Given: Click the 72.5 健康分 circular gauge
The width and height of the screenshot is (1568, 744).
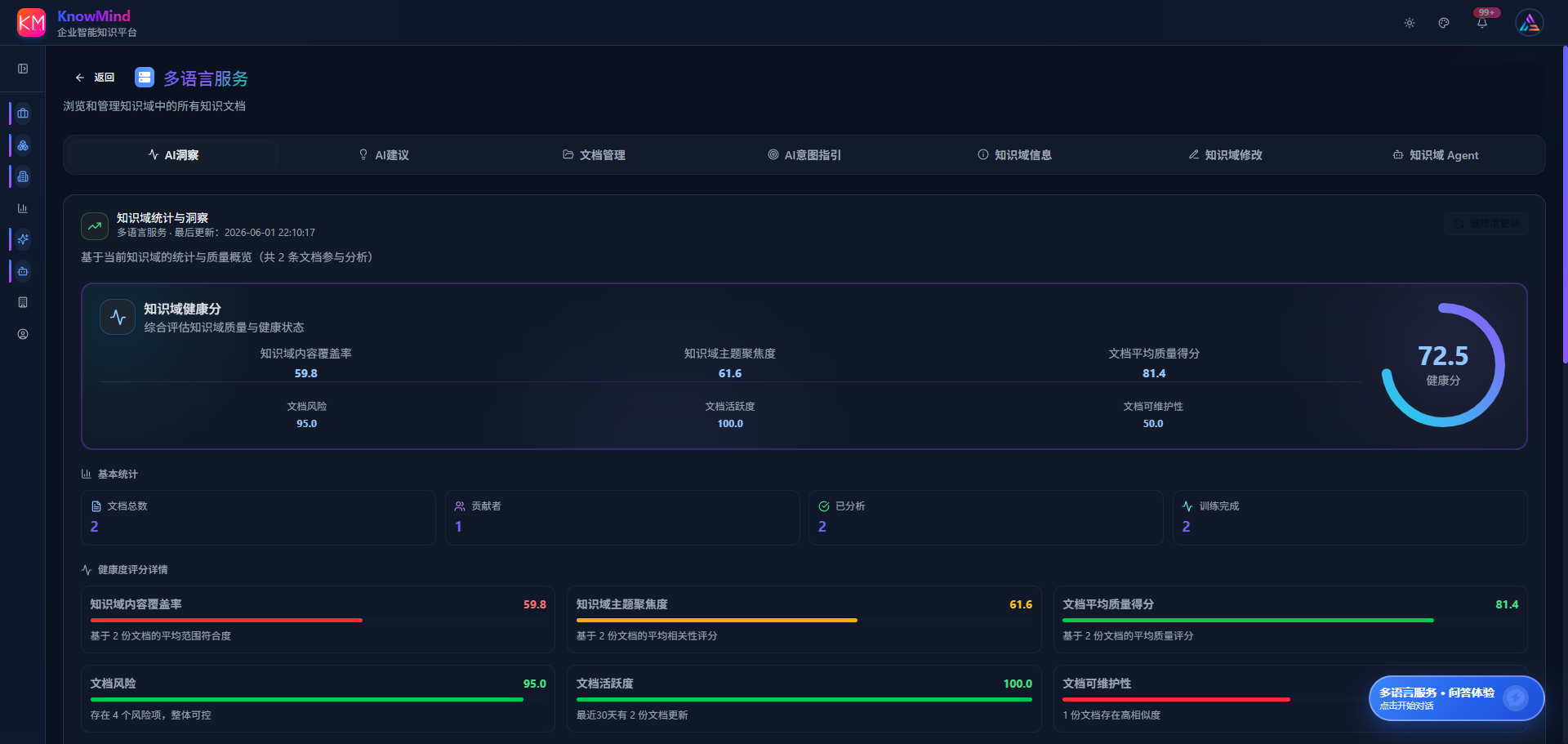Looking at the screenshot, I should click(1443, 365).
